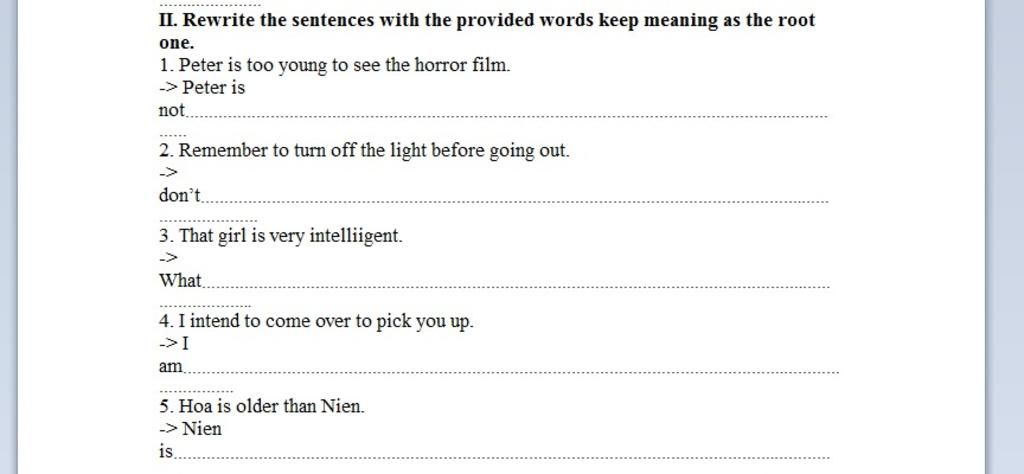
Task: Click the dotted blank after 'not'
Action: pos(508,116)
